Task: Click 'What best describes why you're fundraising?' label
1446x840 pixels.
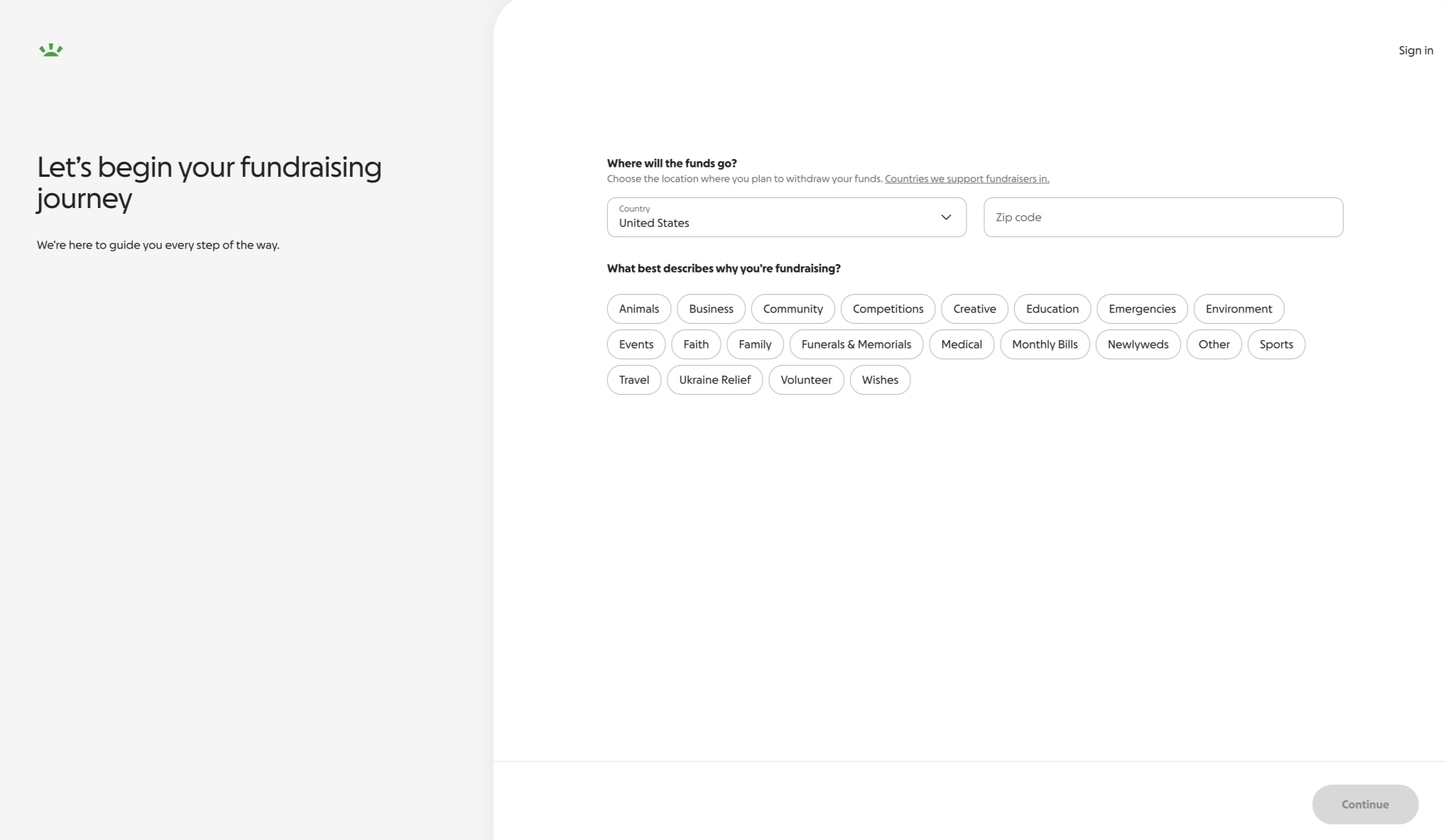Action: pos(724,268)
